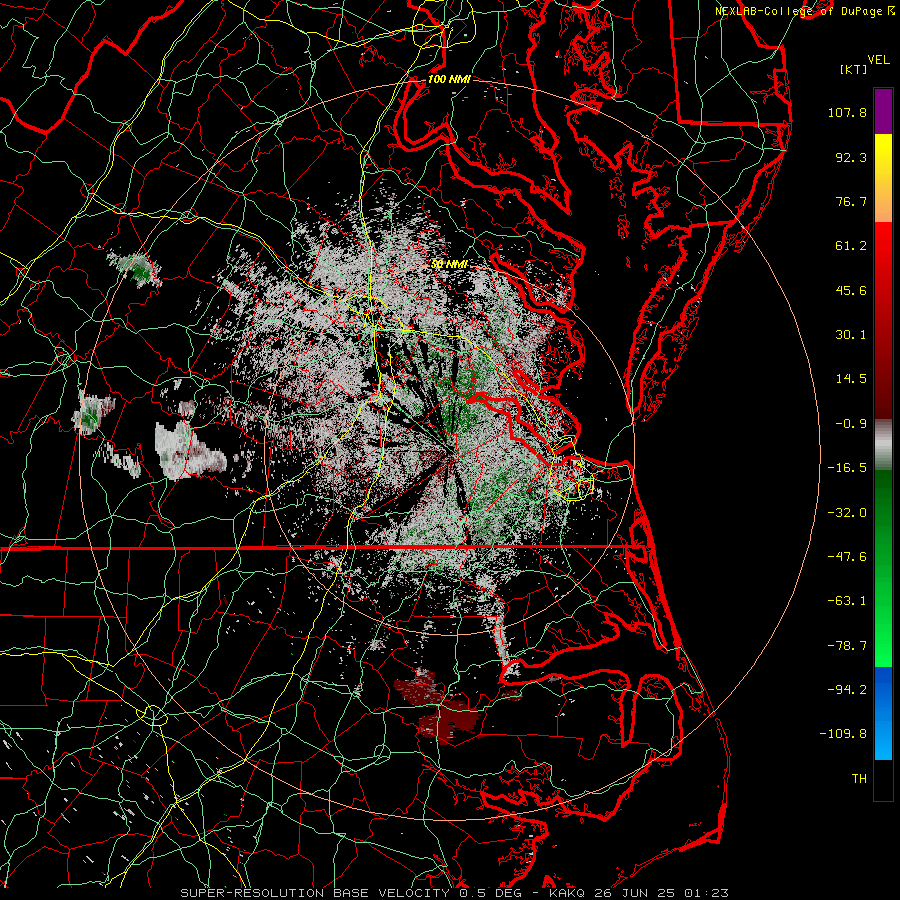Click the -109.8 velocity scale value

pos(843,734)
